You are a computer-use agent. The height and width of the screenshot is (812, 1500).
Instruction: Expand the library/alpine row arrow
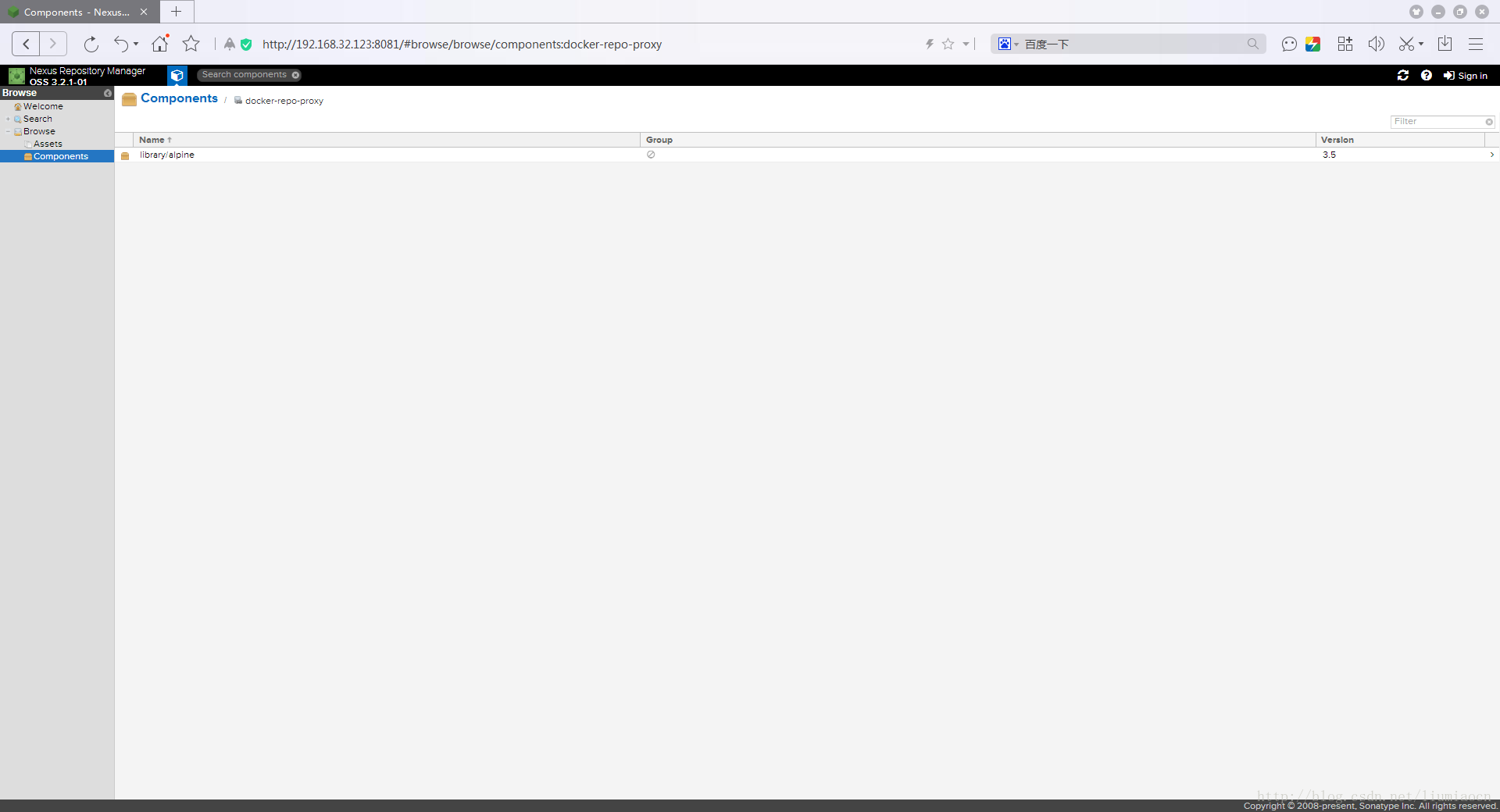click(1491, 155)
